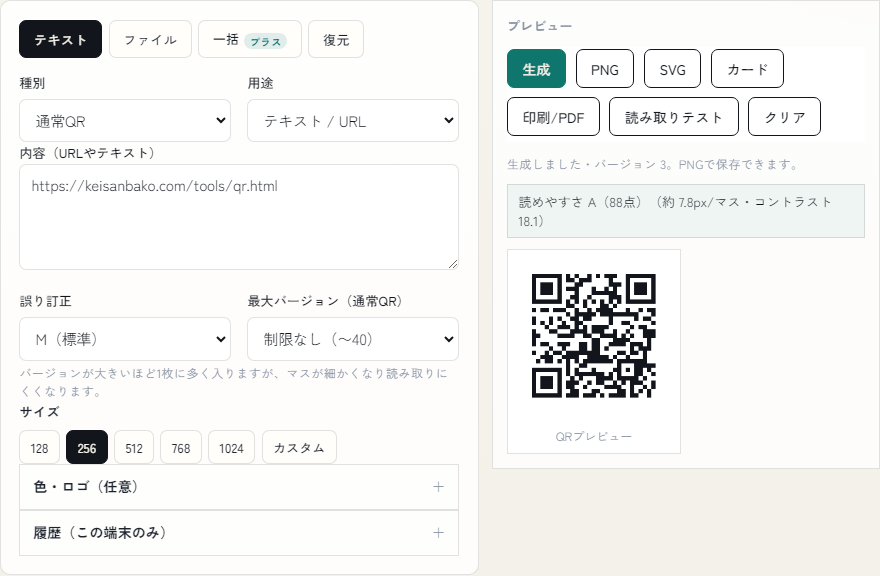Open the 誤り訂正 dropdown showing M（標準）
This screenshot has height=576, width=880.
pos(125,339)
